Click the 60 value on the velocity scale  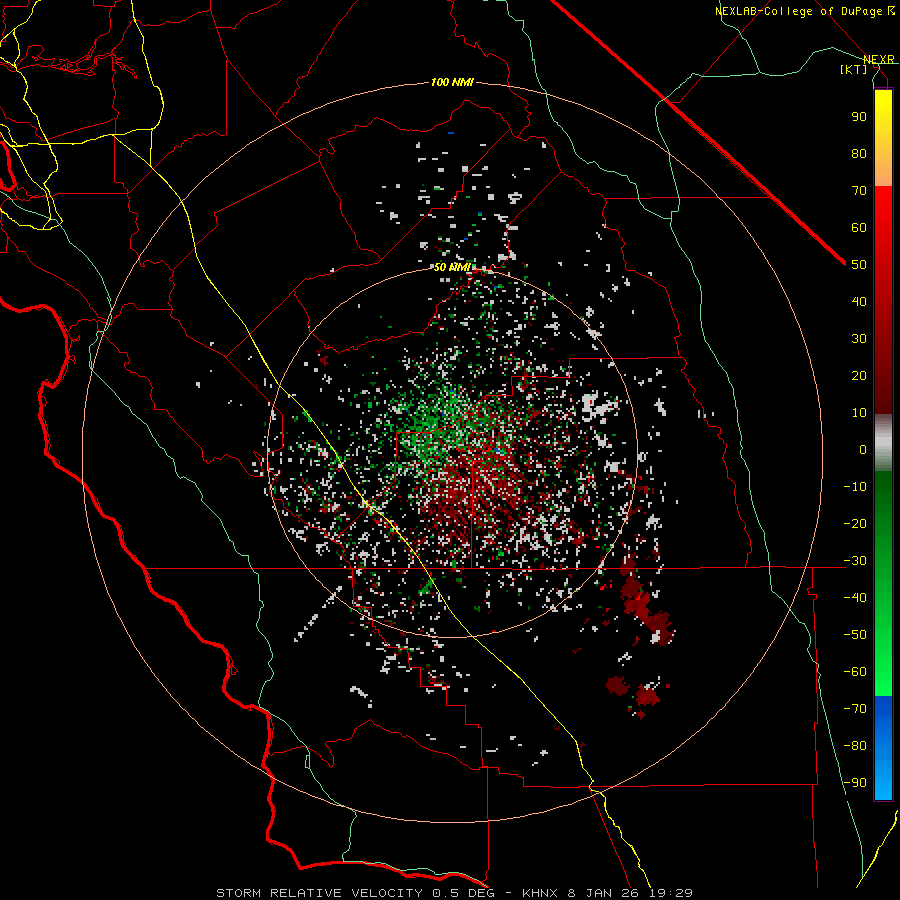pos(859,228)
